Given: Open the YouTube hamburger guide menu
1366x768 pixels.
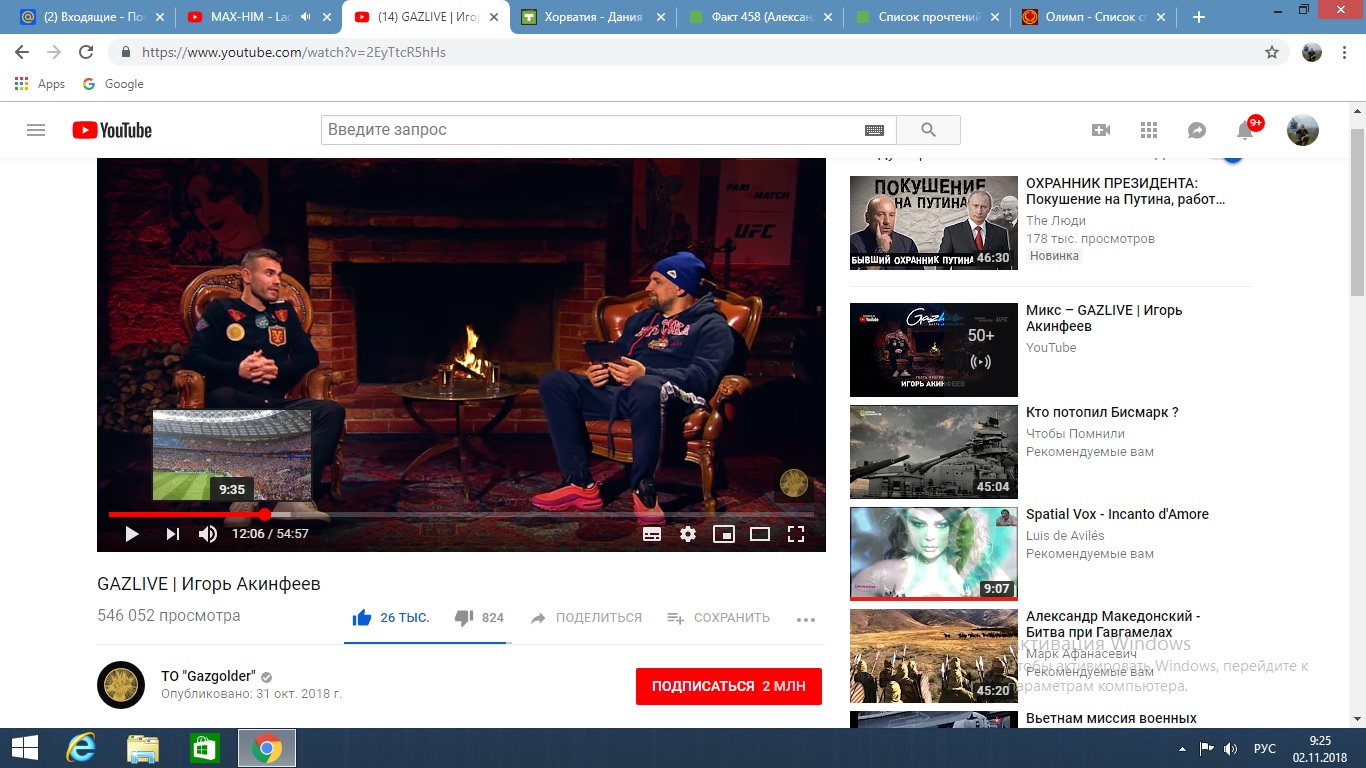Looking at the screenshot, I should (36, 130).
